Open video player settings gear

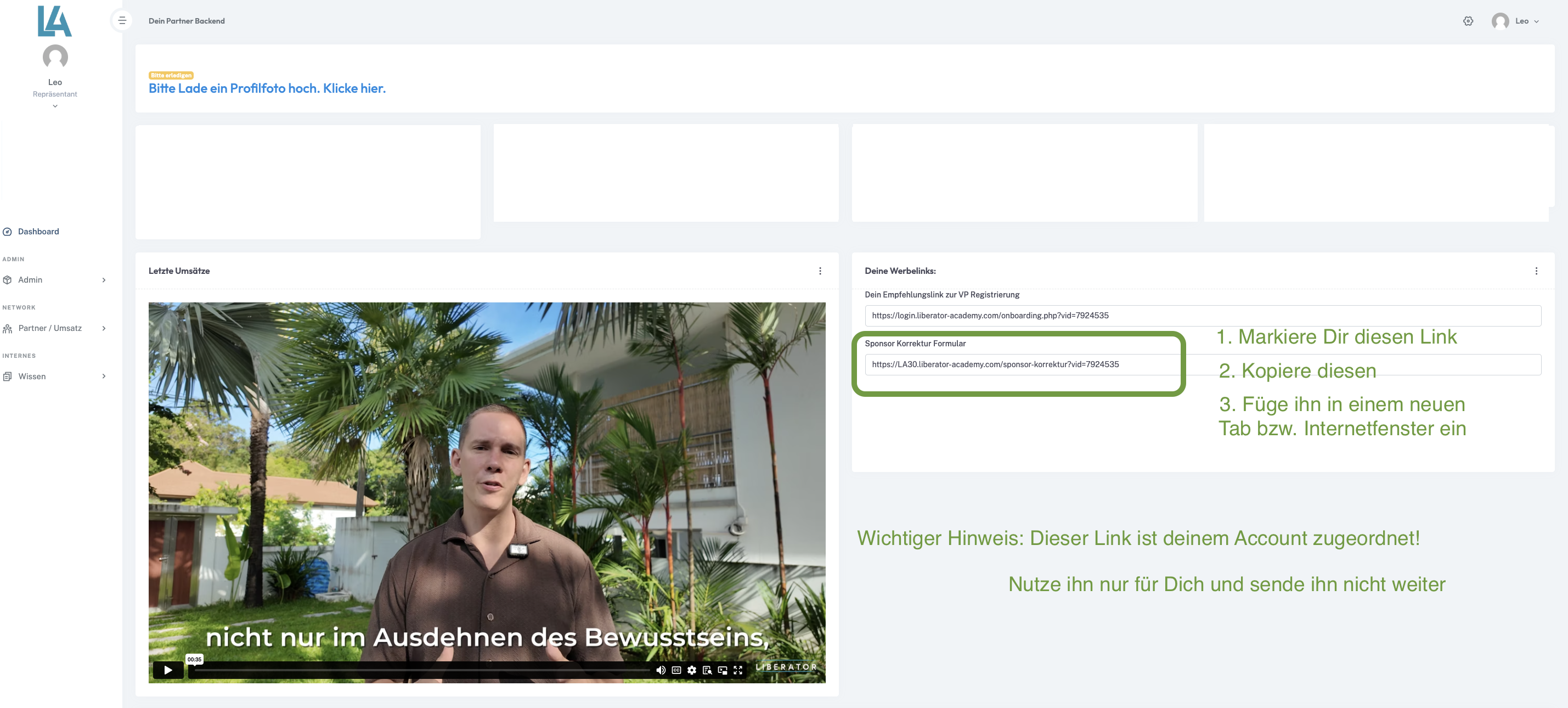click(x=691, y=670)
